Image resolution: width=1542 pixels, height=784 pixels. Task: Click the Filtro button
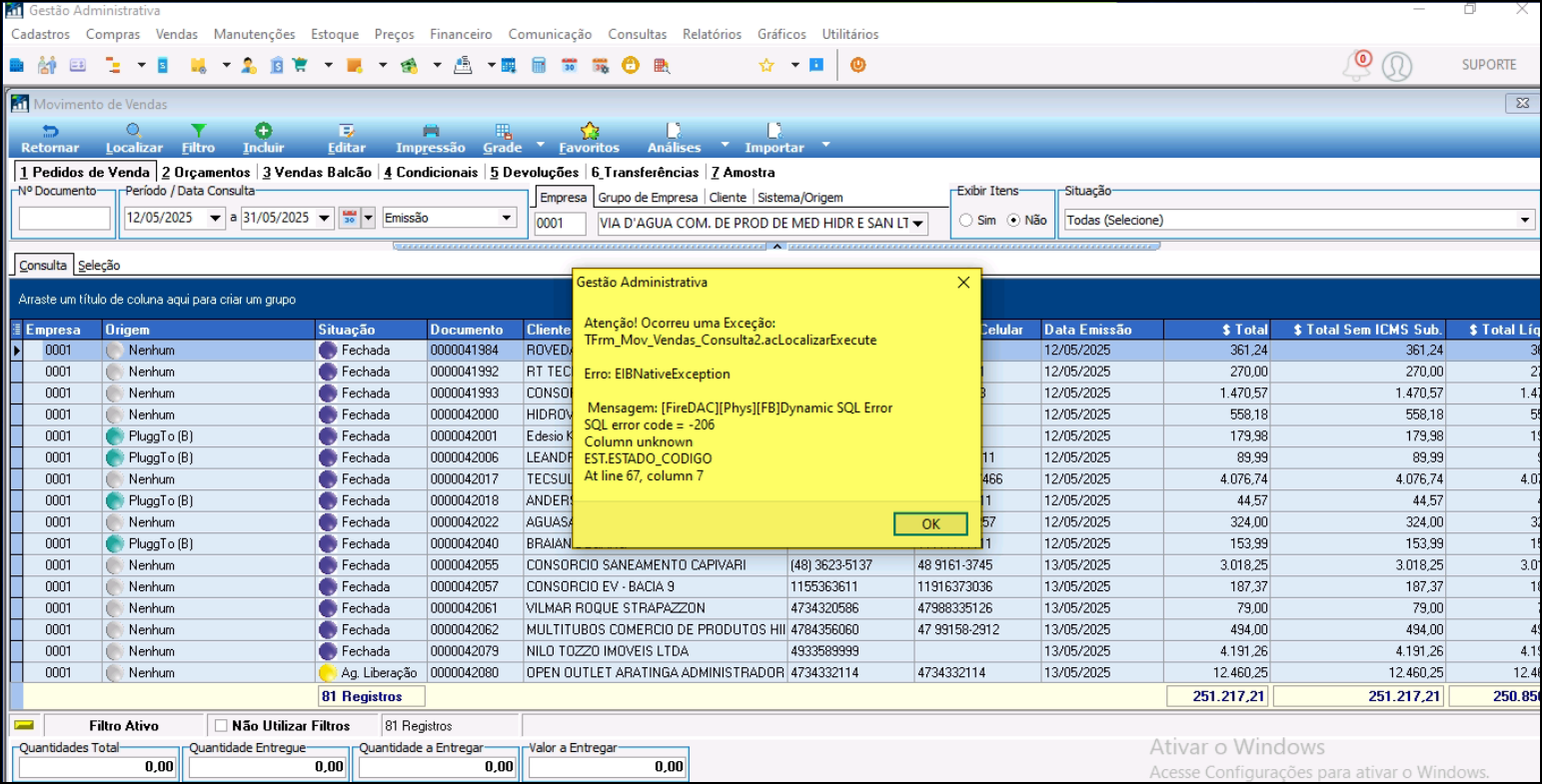tap(198, 139)
